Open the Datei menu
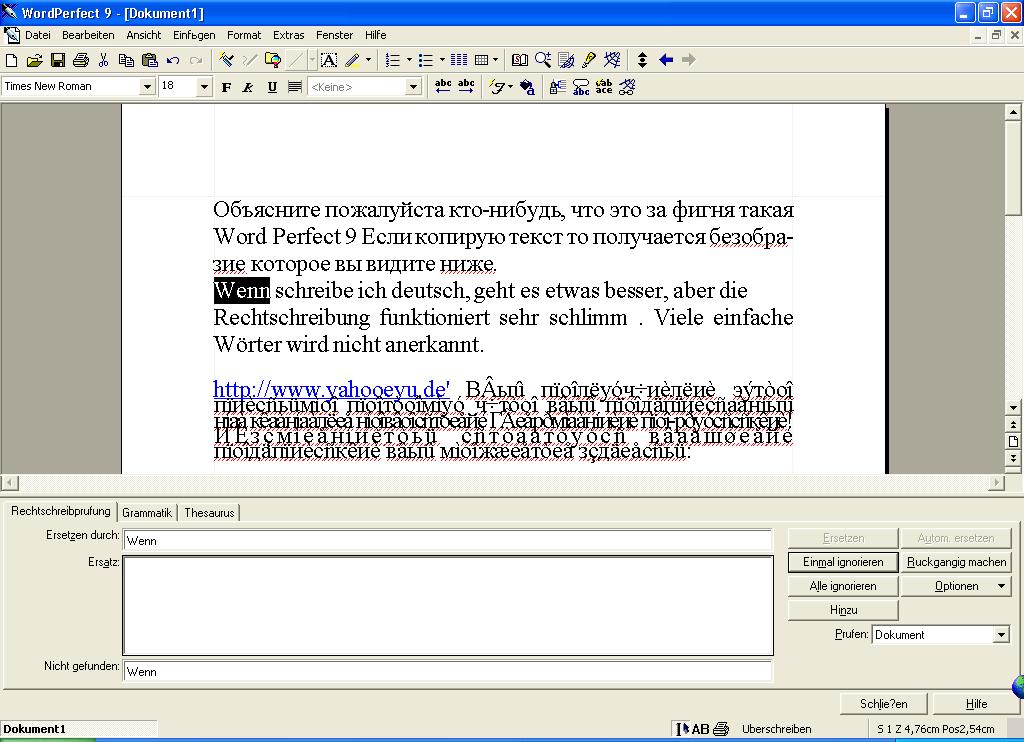 click(x=38, y=35)
